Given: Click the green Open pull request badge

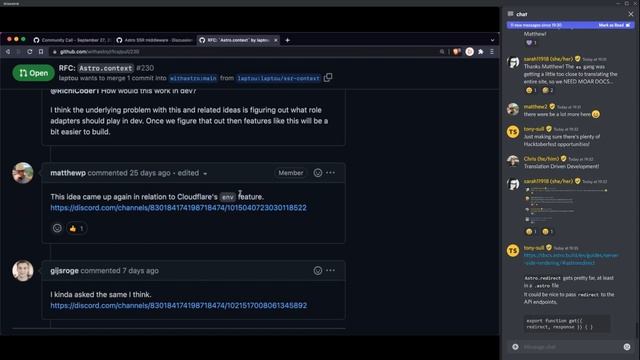Looking at the screenshot, I should coord(33,73).
